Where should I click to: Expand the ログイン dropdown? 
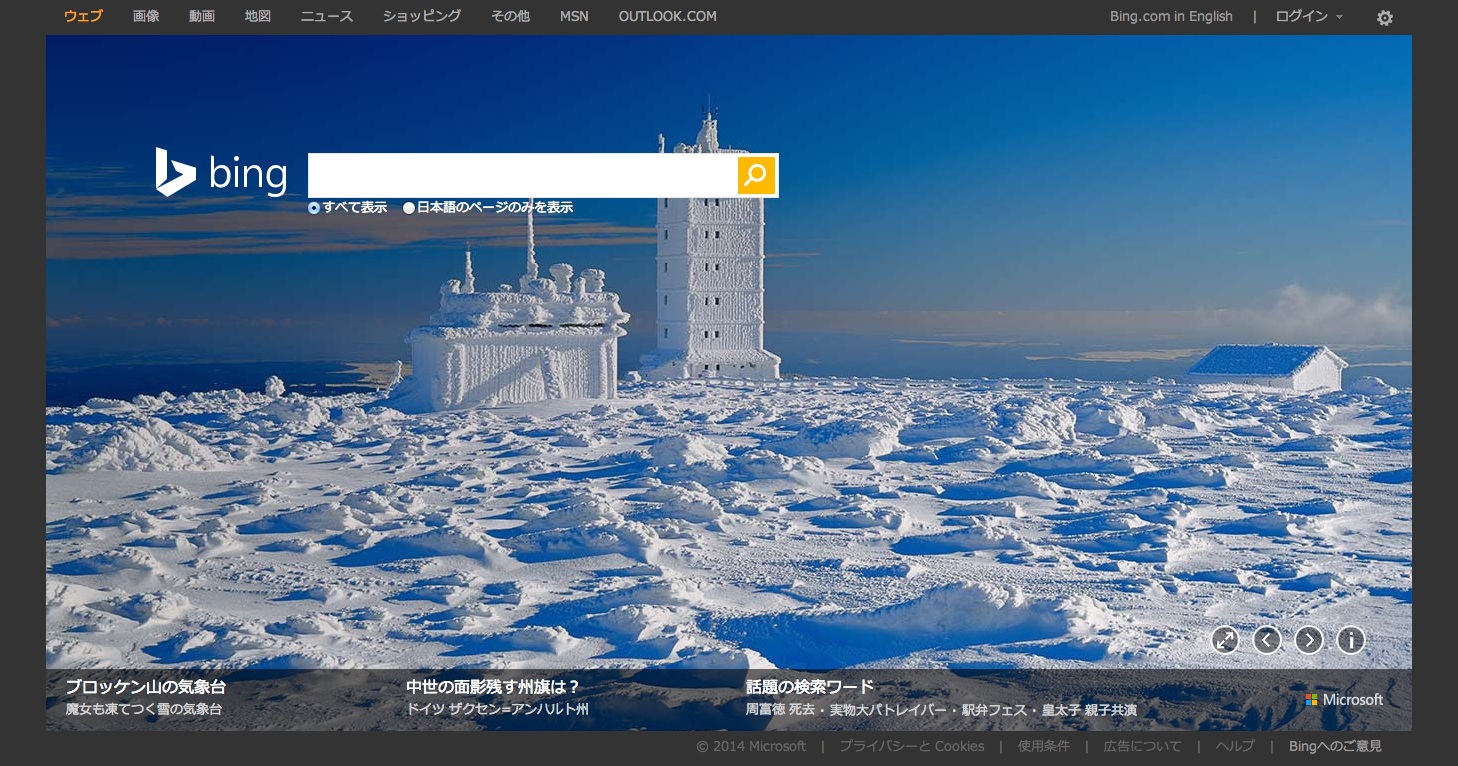click(x=1308, y=16)
